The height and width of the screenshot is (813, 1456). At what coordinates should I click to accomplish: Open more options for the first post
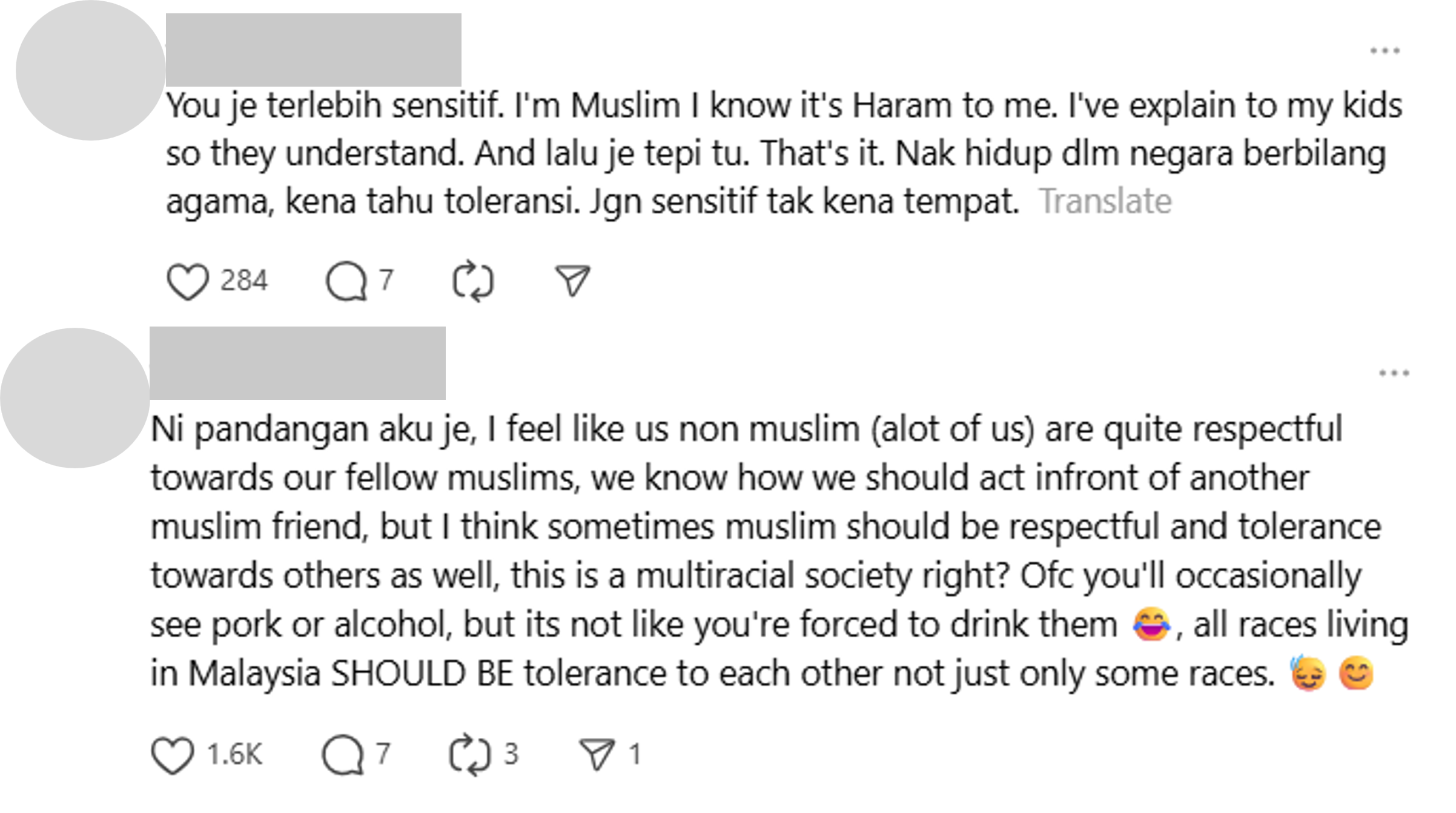(x=1385, y=51)
